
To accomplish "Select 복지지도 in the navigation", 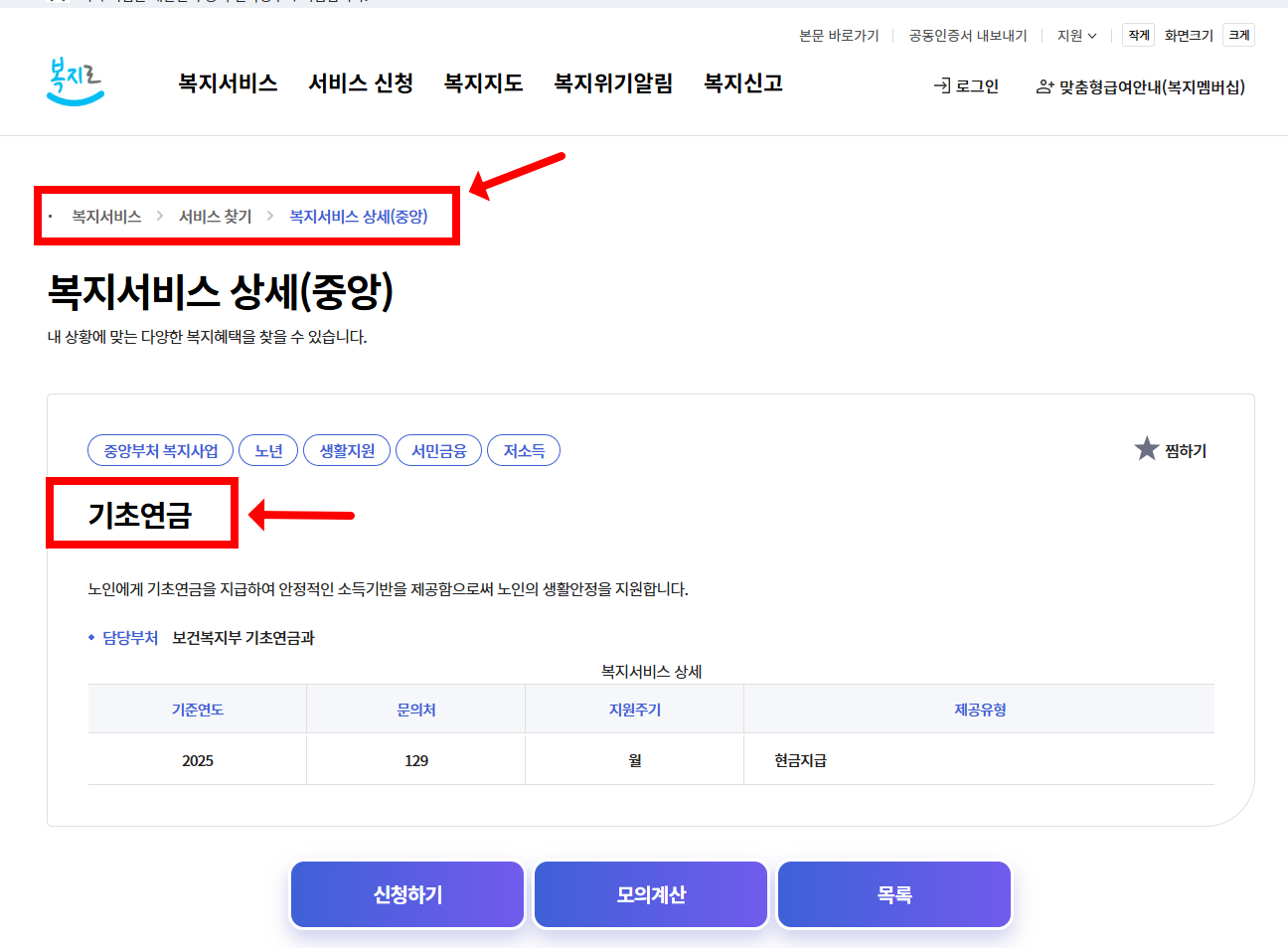I will pyautogui.click(x=483, y=83).
